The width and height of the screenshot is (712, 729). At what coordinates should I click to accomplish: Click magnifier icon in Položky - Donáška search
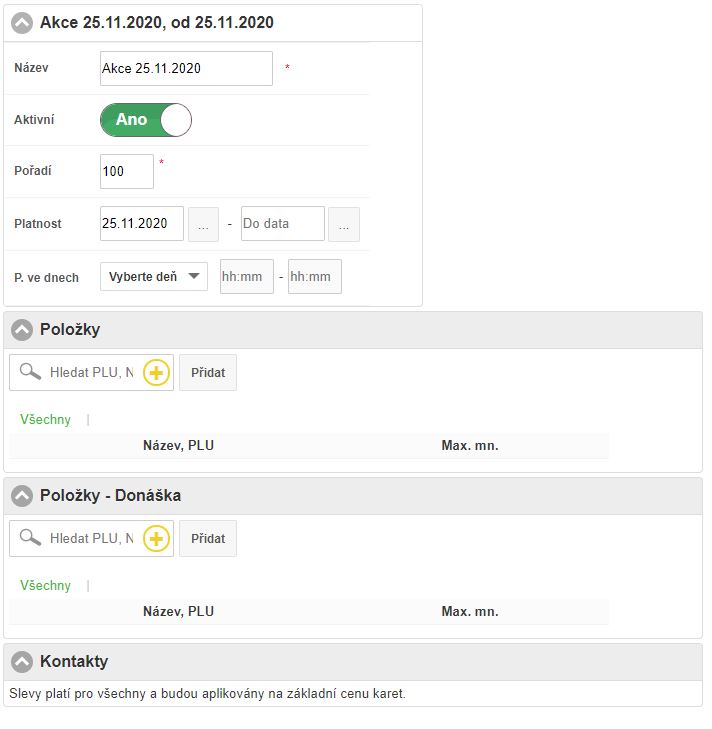pos(31,539)
